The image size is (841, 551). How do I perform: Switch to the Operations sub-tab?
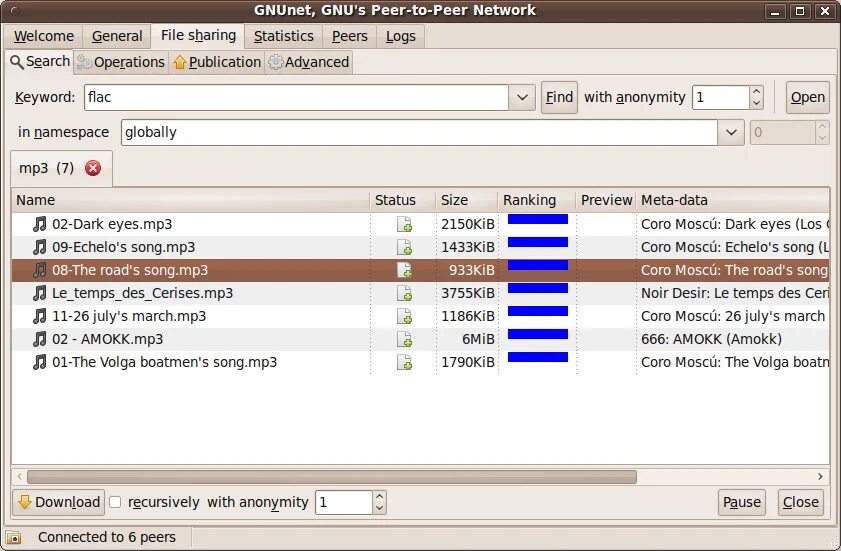coord(121,62)
